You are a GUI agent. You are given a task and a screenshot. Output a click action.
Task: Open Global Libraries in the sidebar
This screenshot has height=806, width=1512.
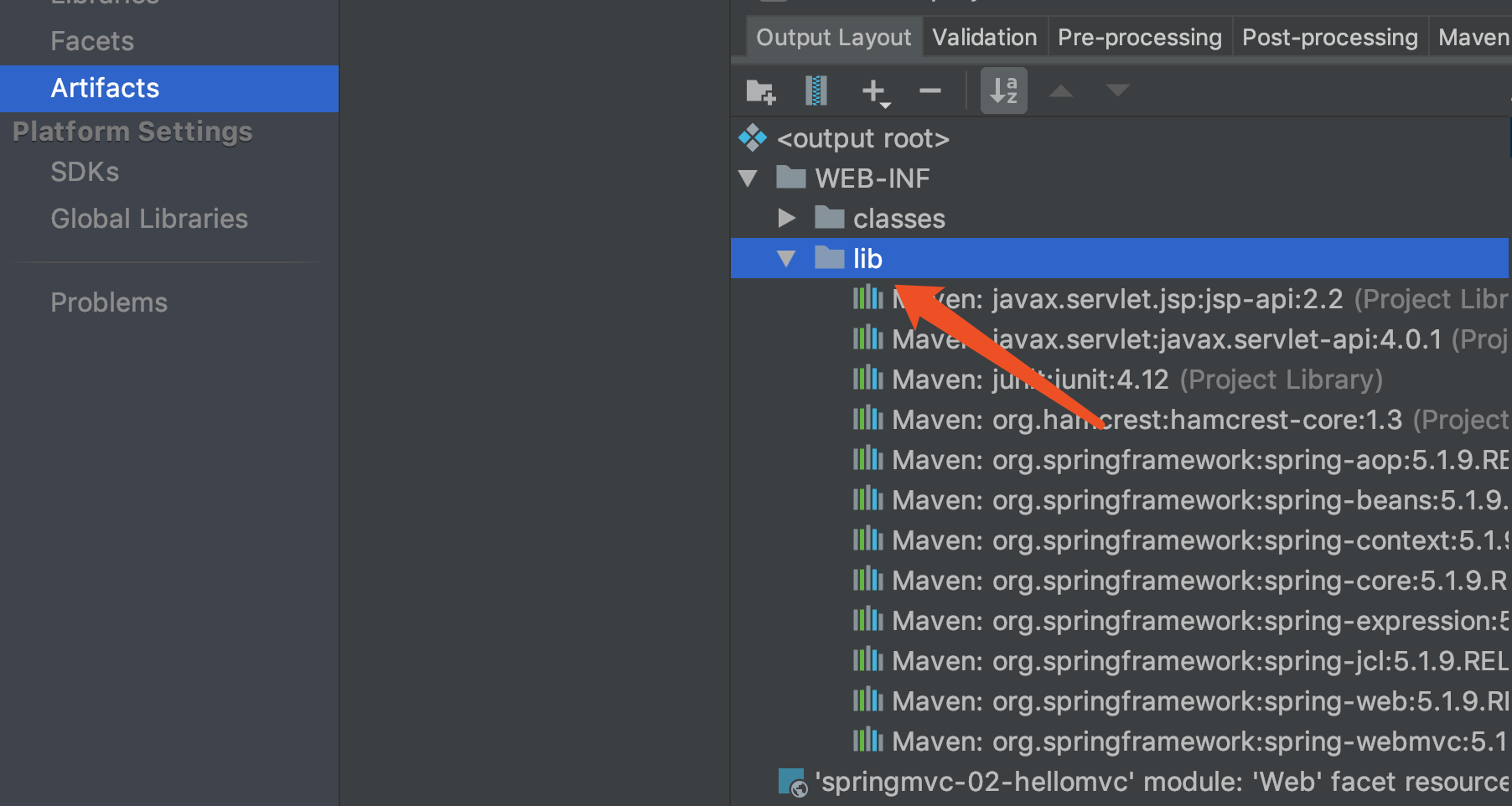[149, 219]
